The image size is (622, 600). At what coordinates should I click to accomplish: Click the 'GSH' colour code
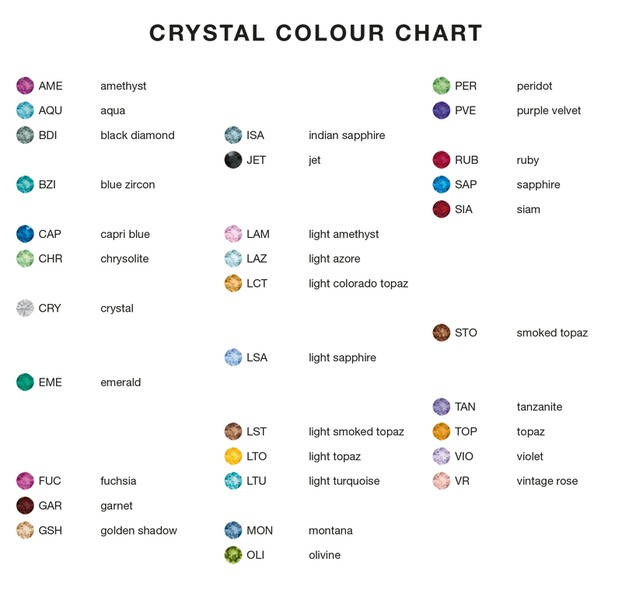pos(50,530)
